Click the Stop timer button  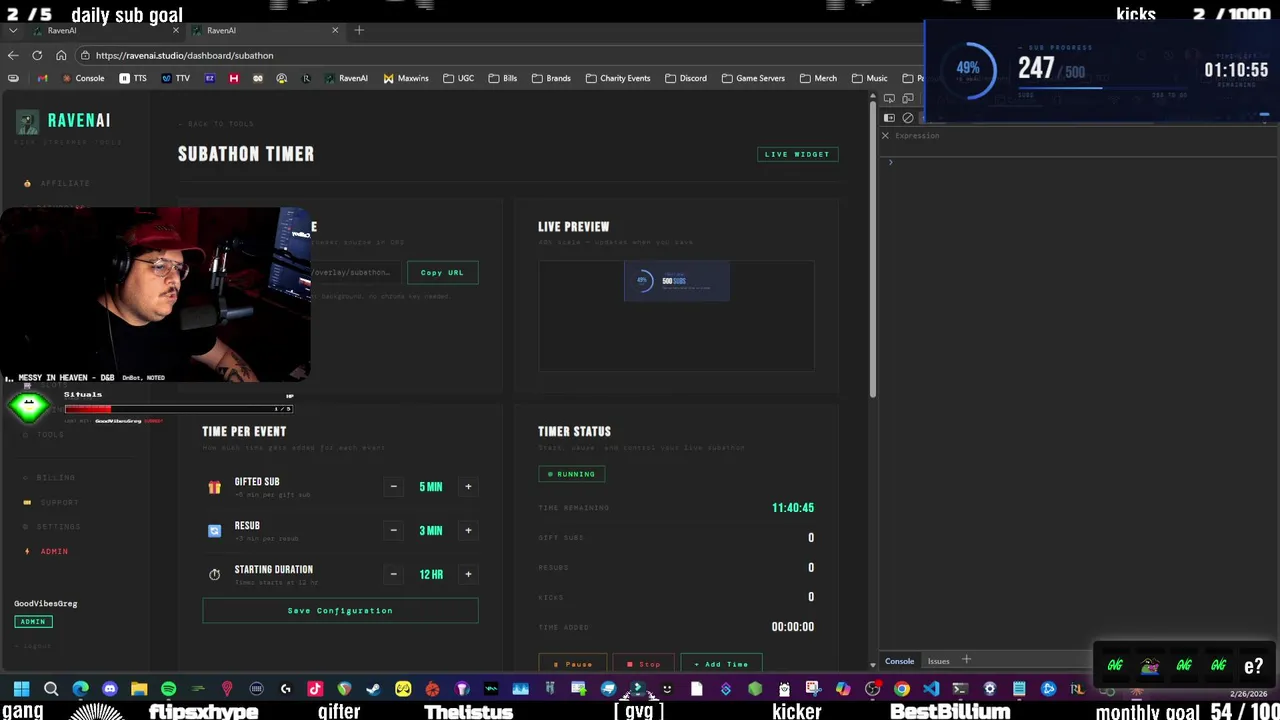[644, 664]
